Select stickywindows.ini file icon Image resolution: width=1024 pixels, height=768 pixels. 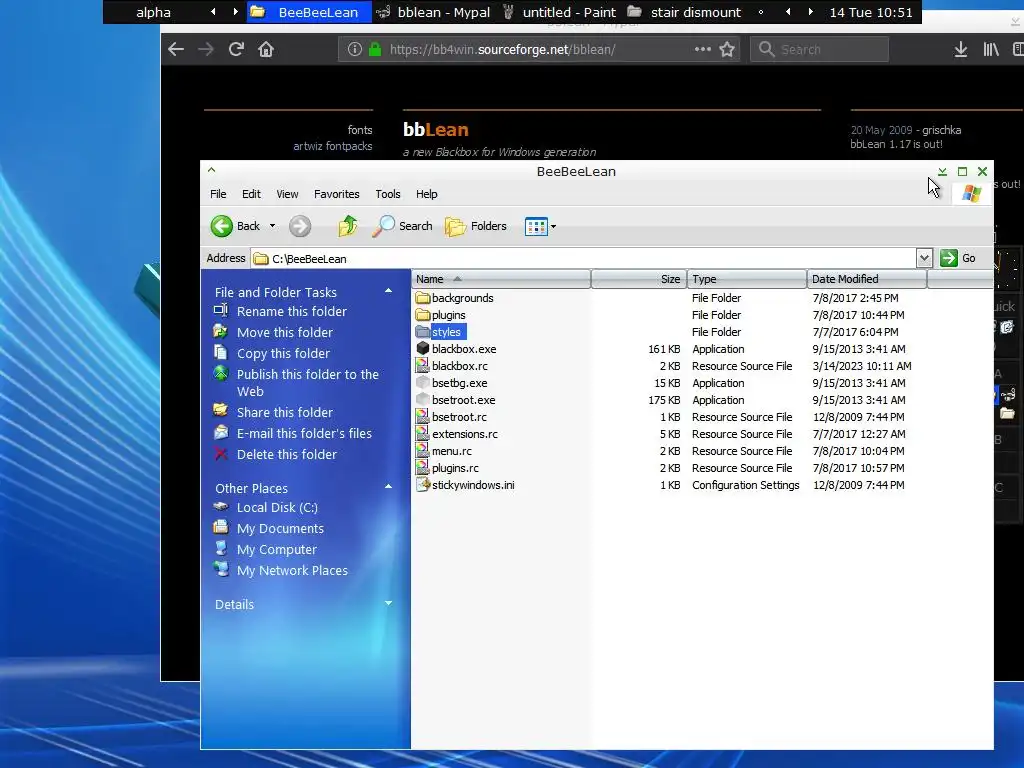tap(423, 485)
